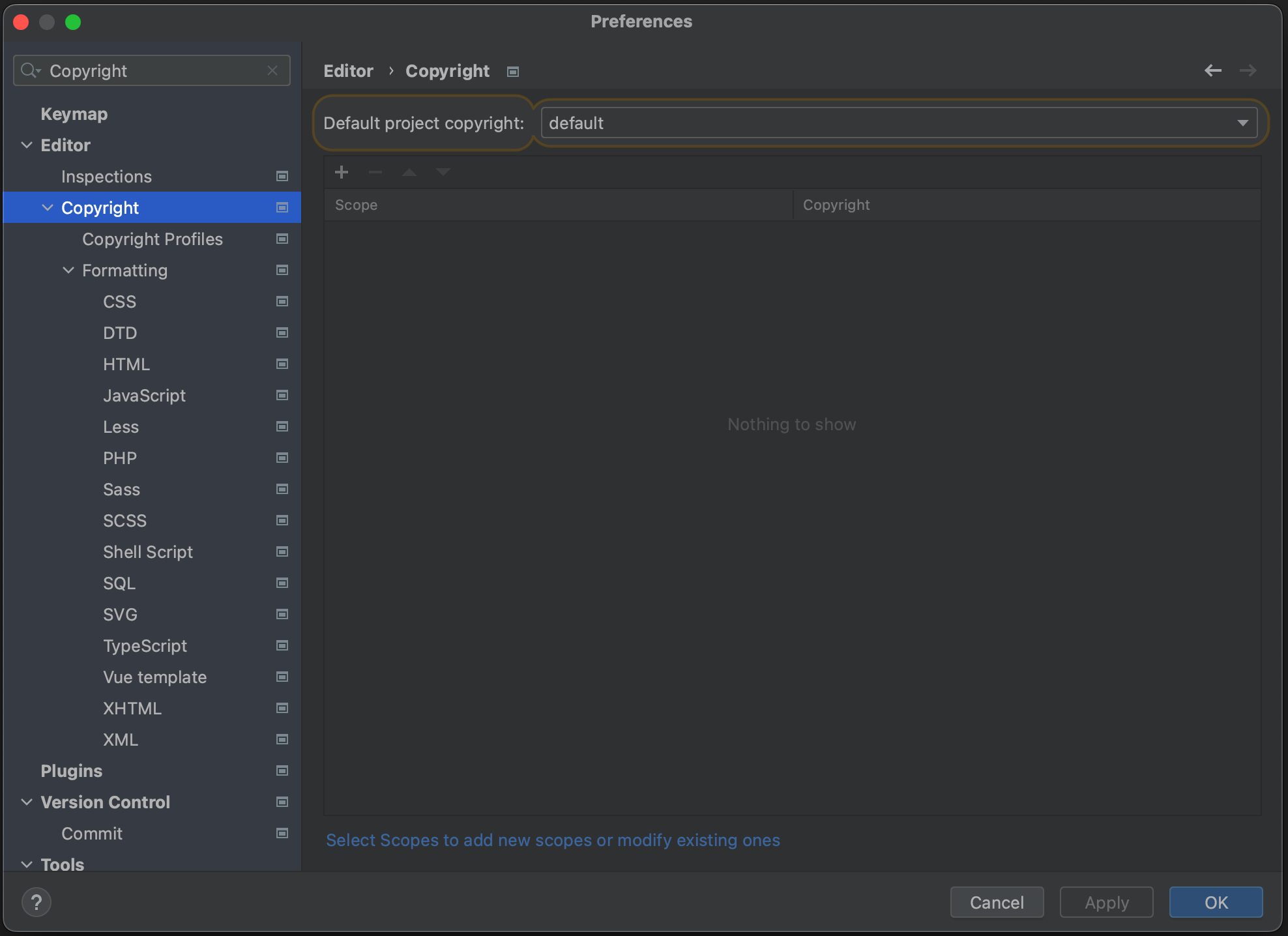Click the Editor breadcrumb
Screen dimensions: 1288x936
tap(349, 71)
